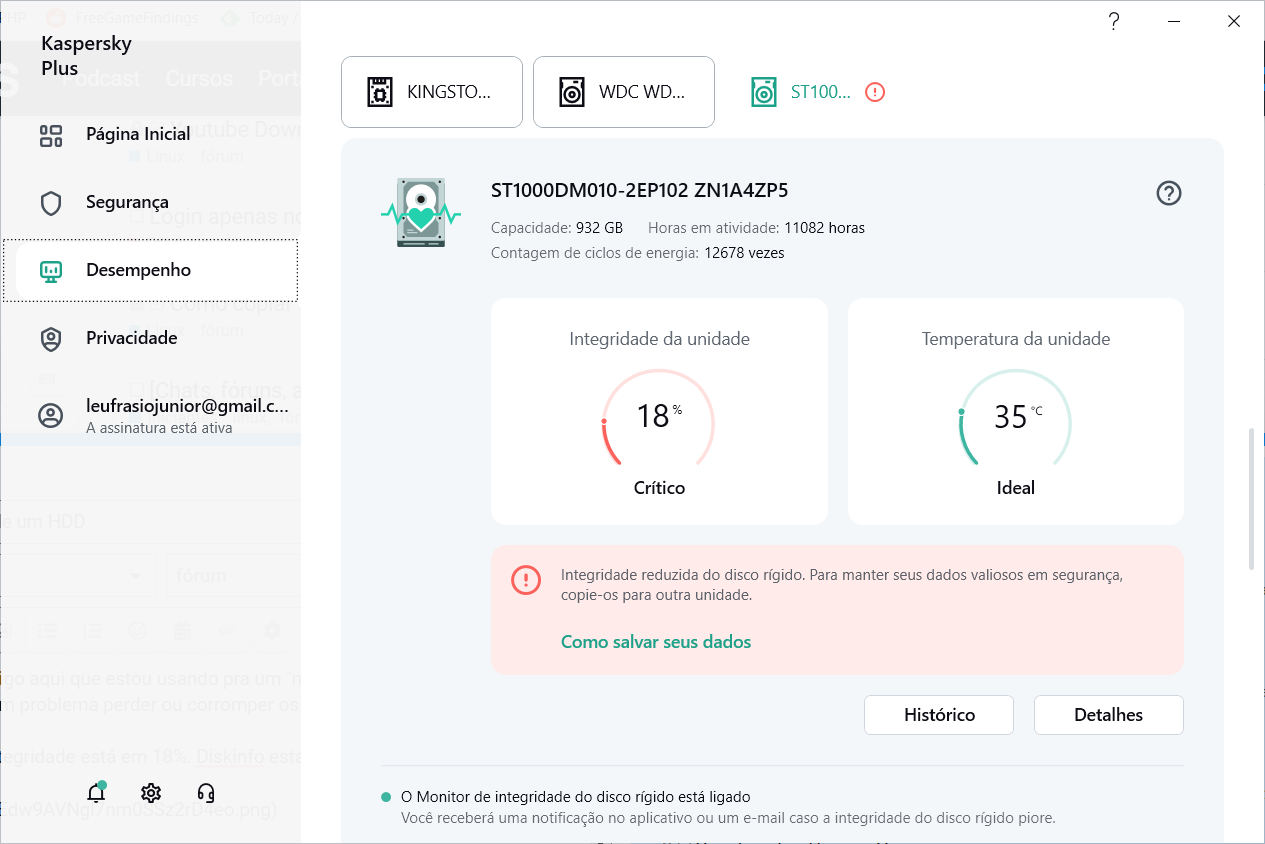Open notifications bell icon
The width and height of the screenshot is (1265, 844).
click(96, 793)
